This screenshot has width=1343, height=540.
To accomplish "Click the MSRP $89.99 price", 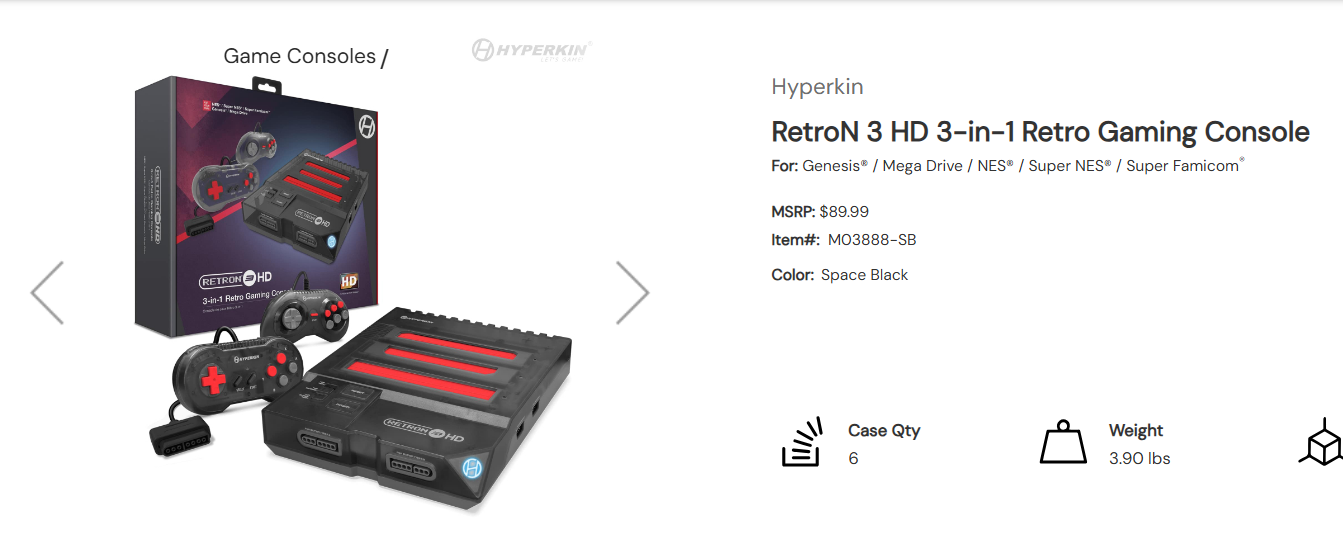I will (x=820, y=211).
